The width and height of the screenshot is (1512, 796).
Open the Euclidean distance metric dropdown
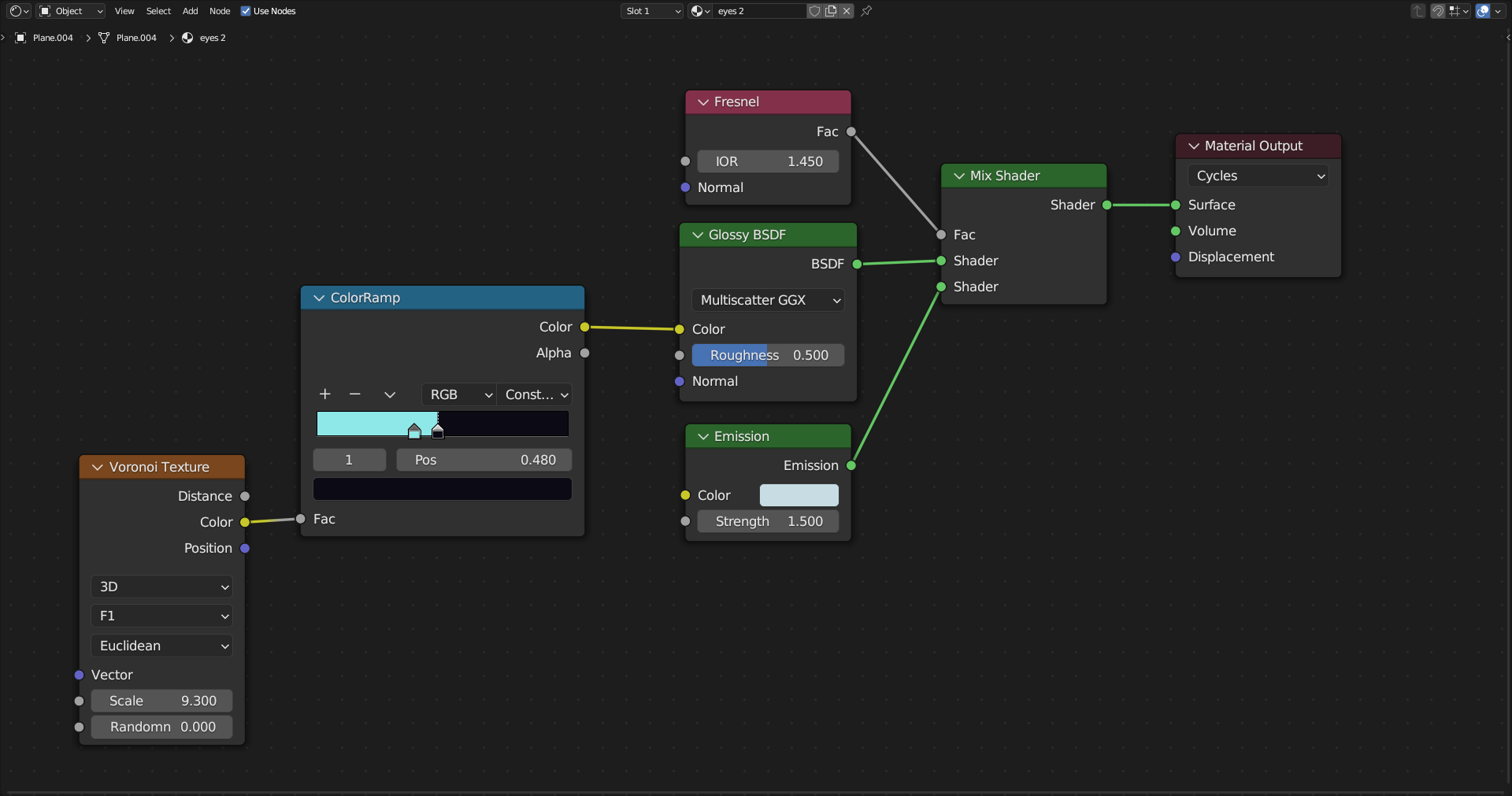pos(161,646)
